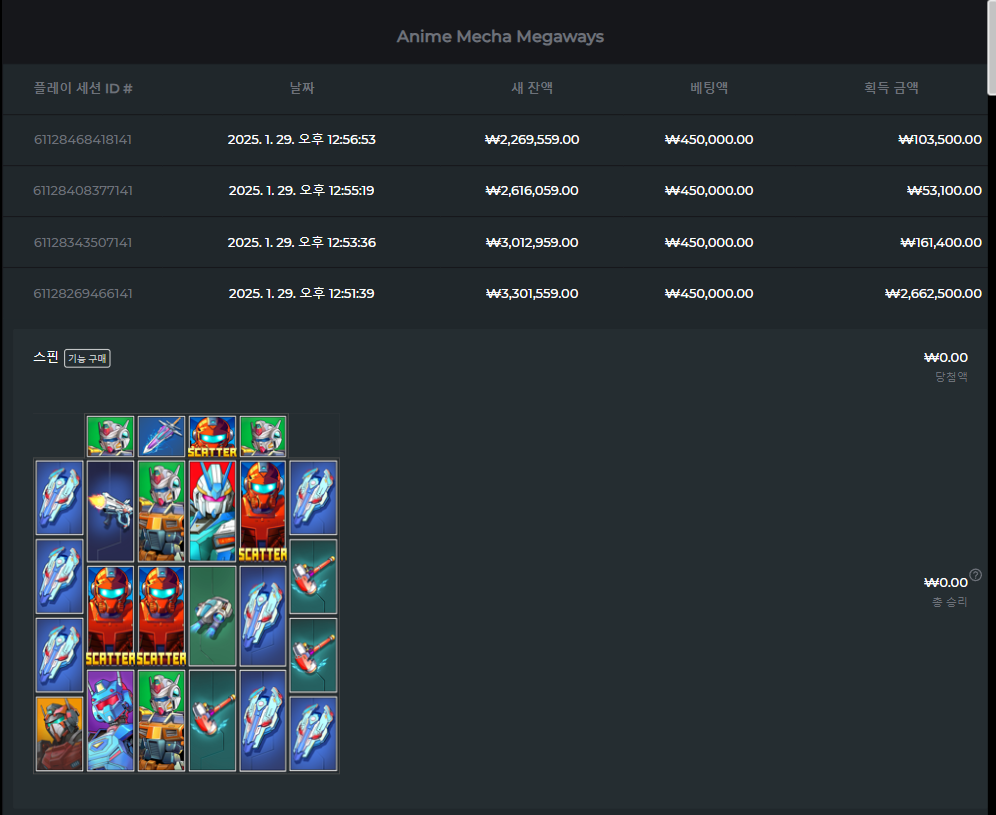
Task: Click the date 2025. 1. 29. 오후 12:56:53
Action: (302, 139)
